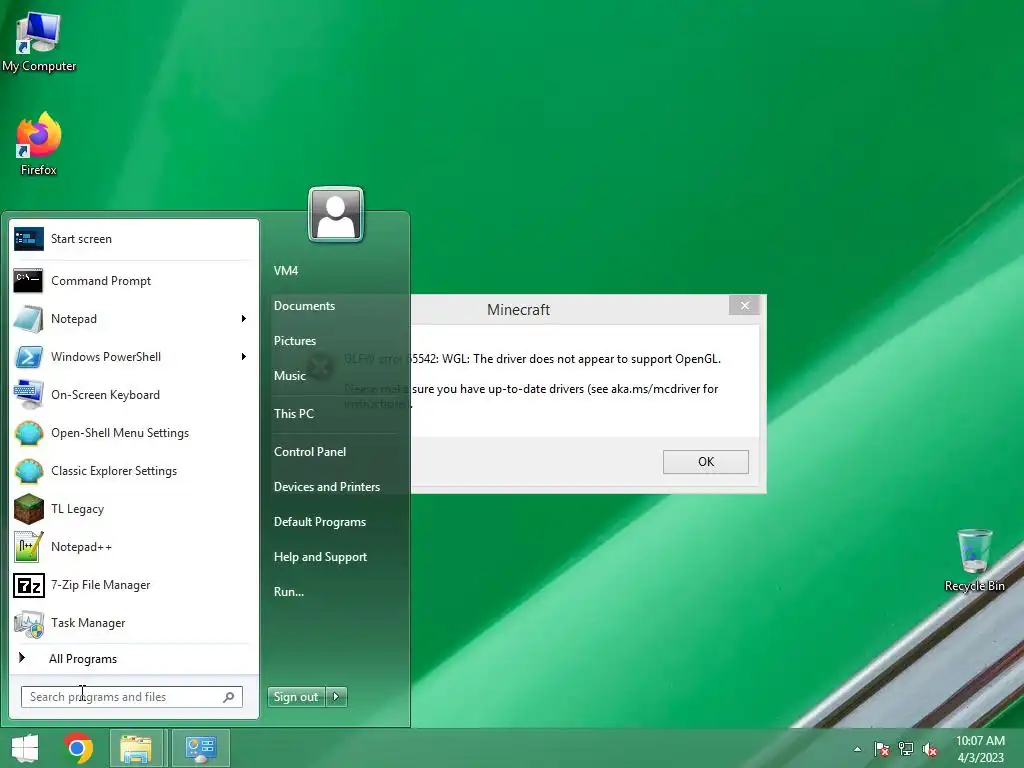Open the VM4 user folder
Screen dimensions: 1024x768
286,270
